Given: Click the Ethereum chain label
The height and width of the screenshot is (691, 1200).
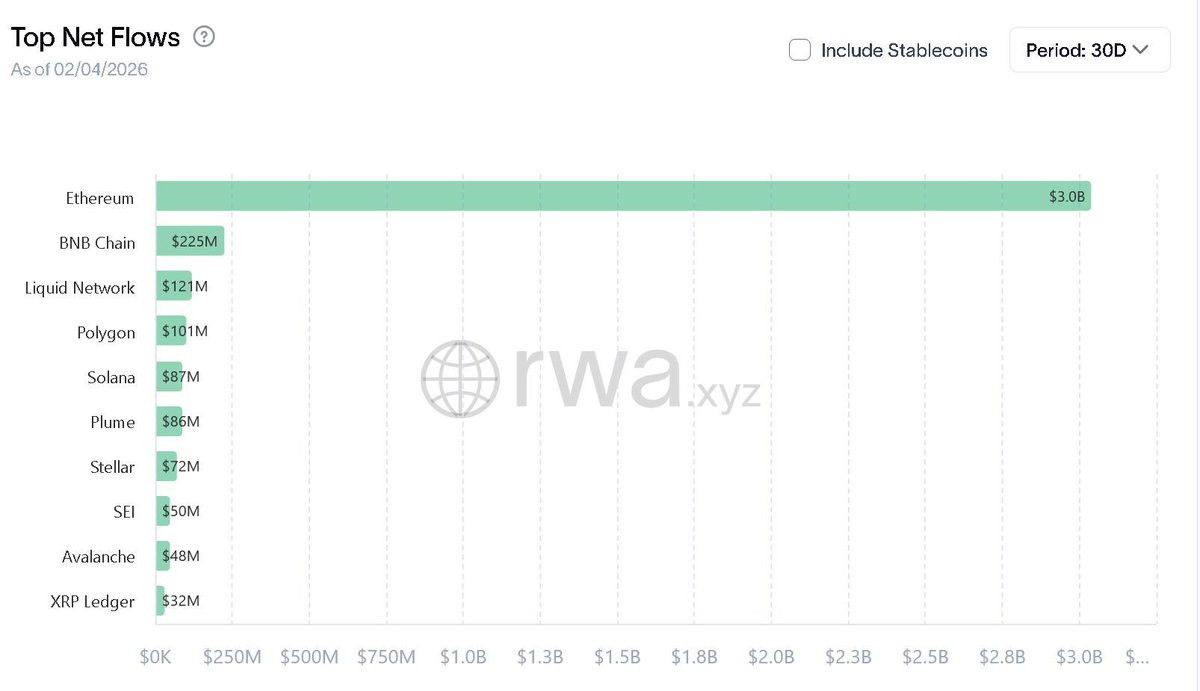Looking at the screenshot, I should point(100,198).
